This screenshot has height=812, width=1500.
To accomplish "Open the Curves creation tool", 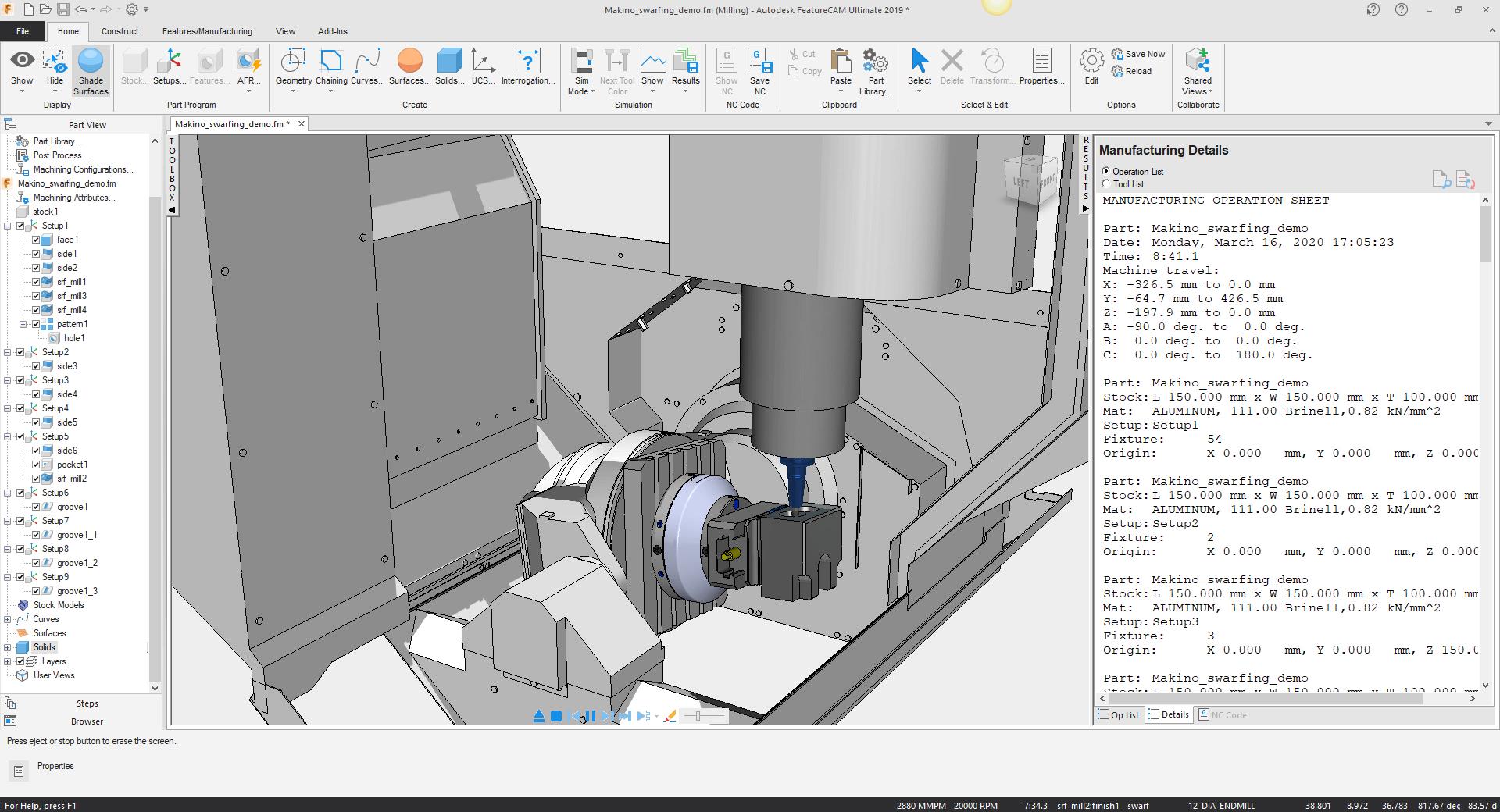I will tap(367, 67).
